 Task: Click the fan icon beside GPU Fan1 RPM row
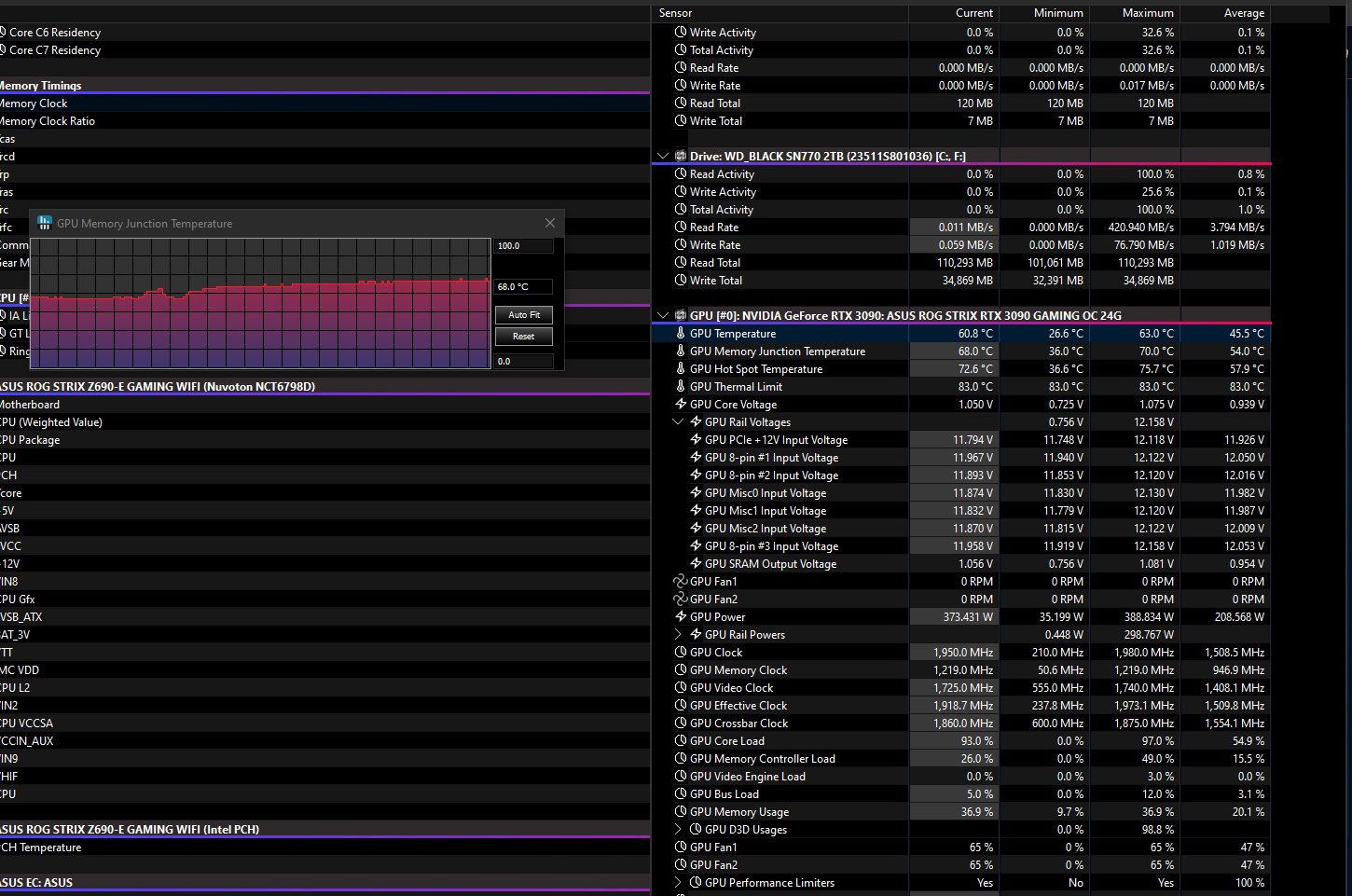click(680, 582)
